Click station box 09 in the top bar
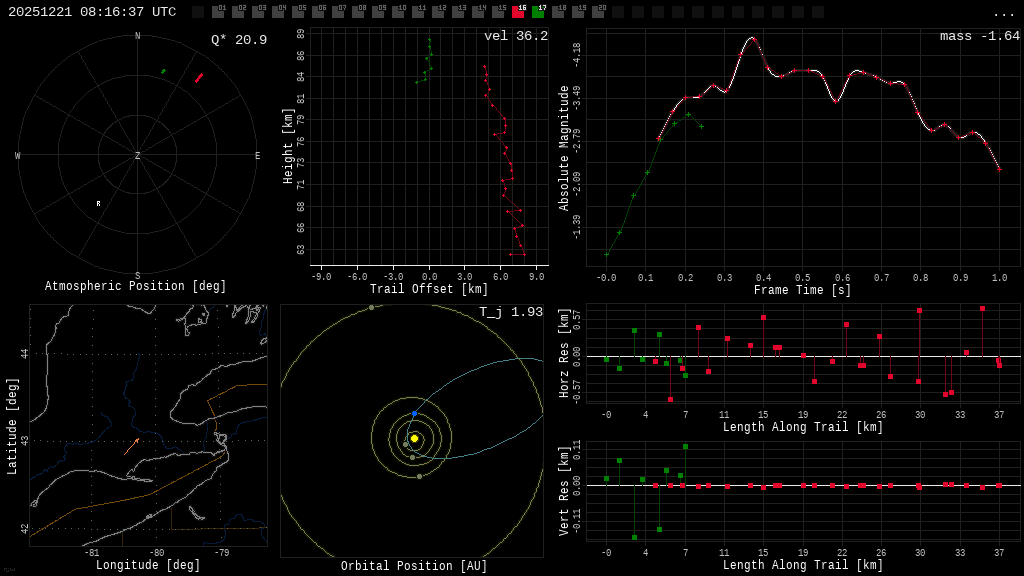Viewport: 1024px width, 576px height. click(x=378, y=12)
